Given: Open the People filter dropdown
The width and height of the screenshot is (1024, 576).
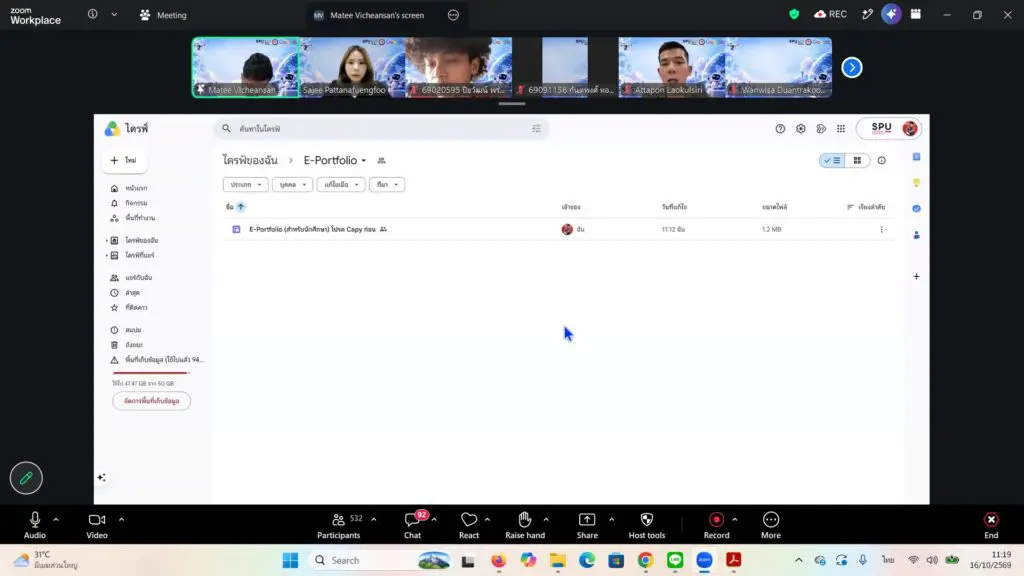Looking at the screenshot, I should (x=292, y=185).
